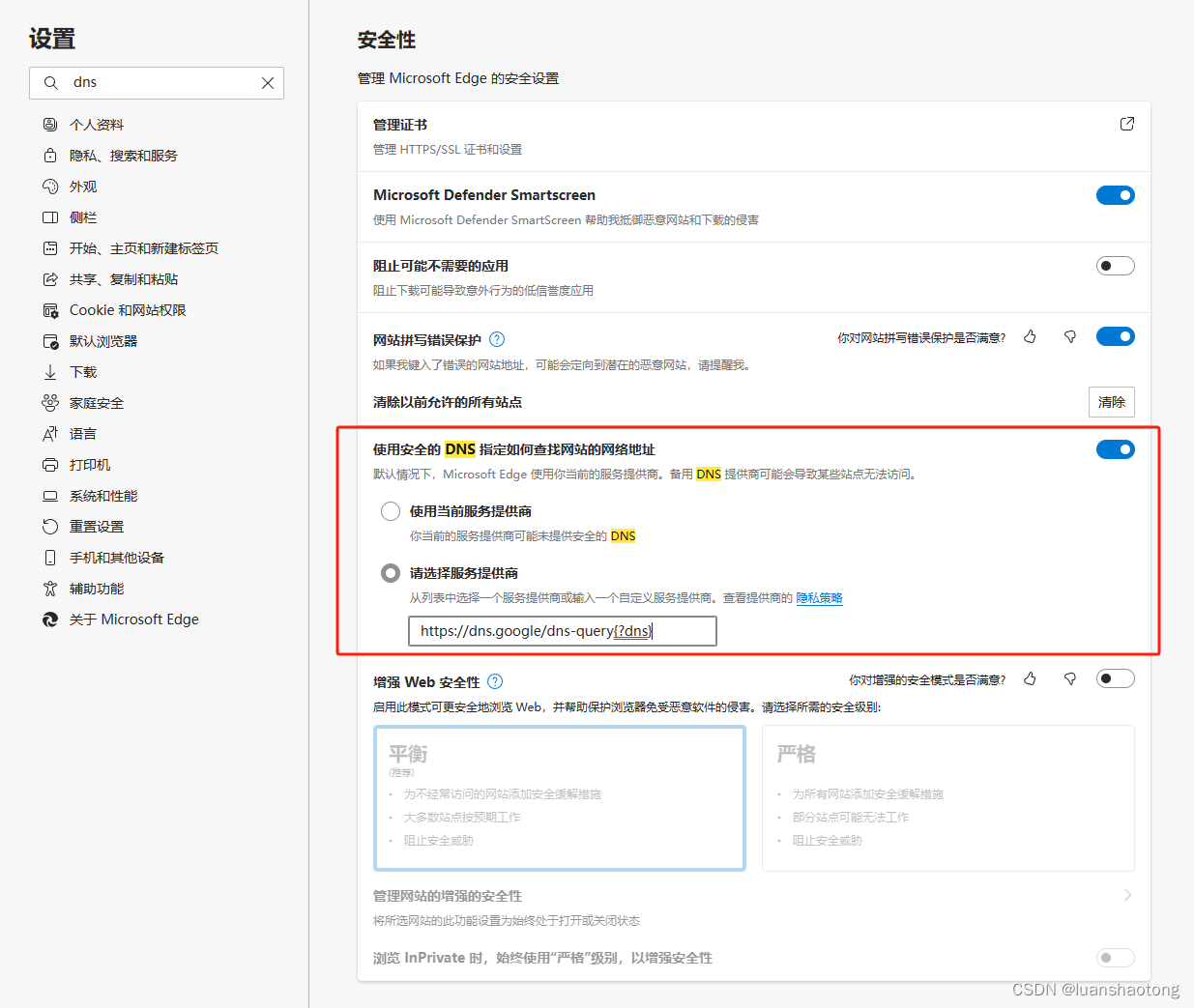Click the 开始、主页和新建标签页 icon
Image resolution: width=1194 pixels, height=1008 pixels.
tap(50, 248)
